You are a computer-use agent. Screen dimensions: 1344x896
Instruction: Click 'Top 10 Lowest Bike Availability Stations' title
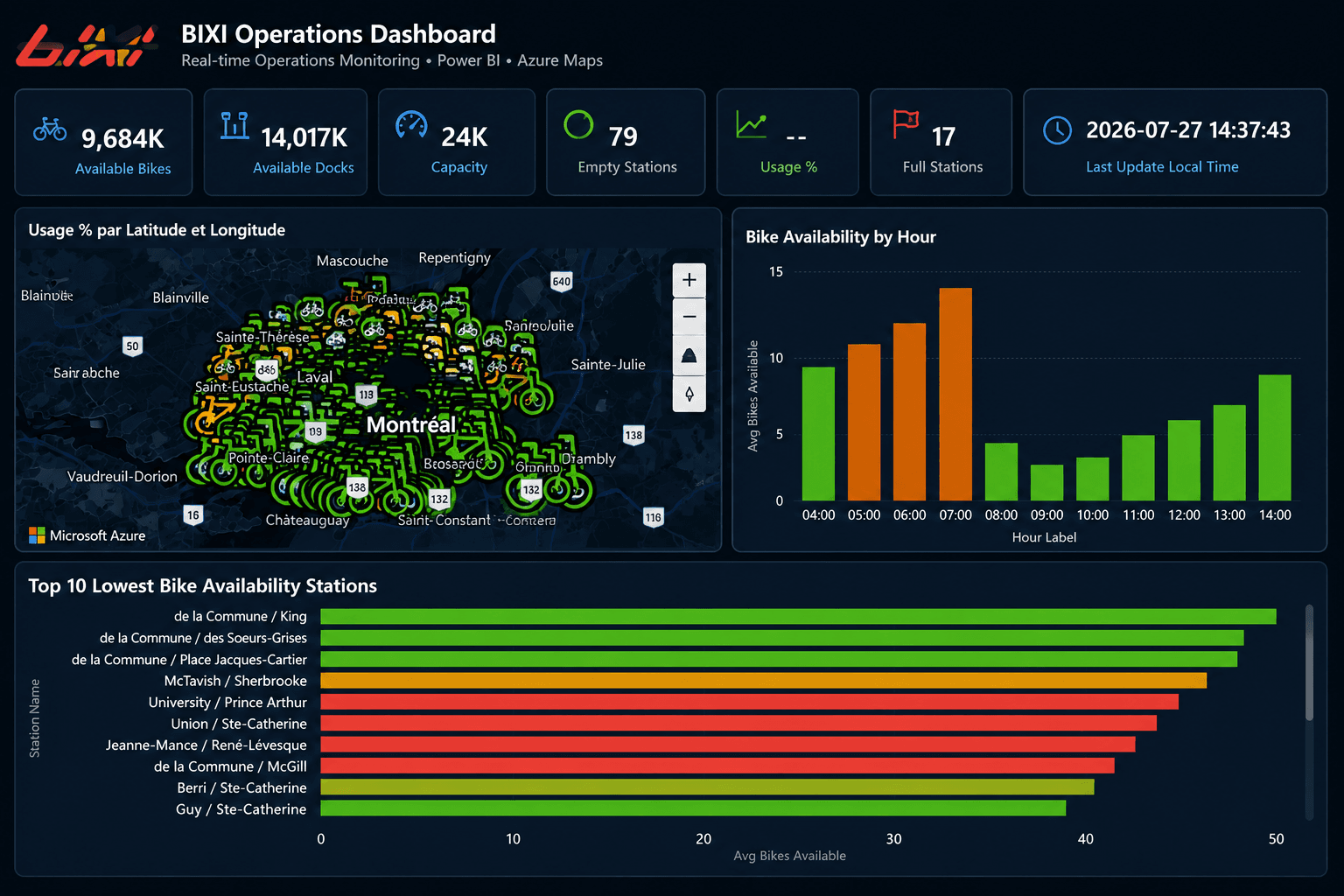coord(202,586)
